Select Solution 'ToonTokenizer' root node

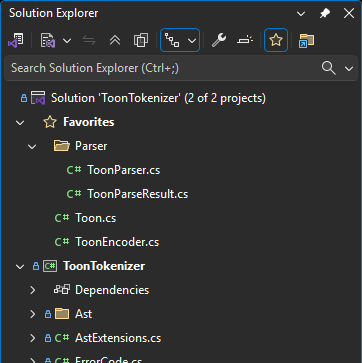158,98
